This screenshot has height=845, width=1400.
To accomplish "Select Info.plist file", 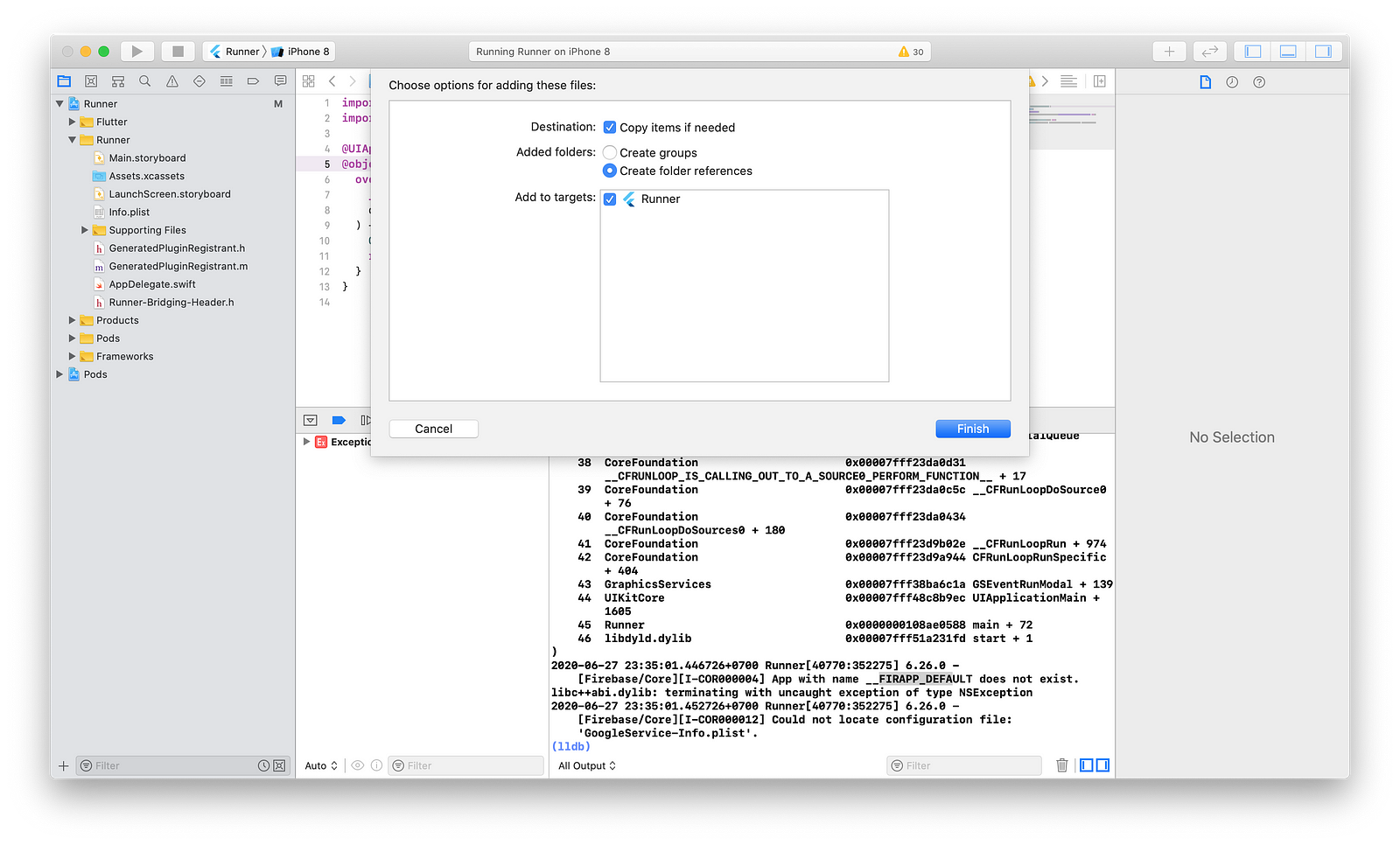I will point(129,213).
